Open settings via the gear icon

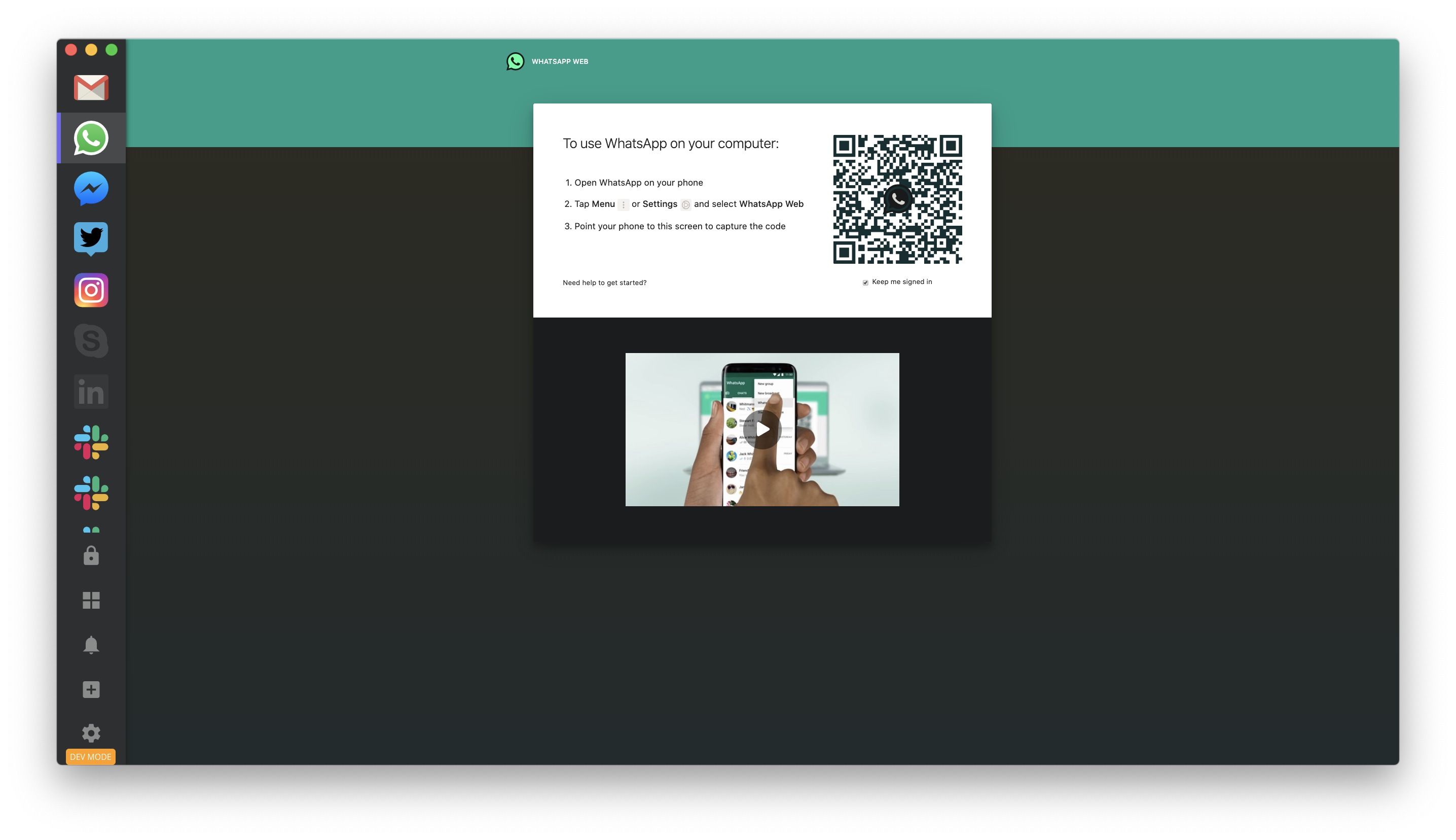point(91,733)
